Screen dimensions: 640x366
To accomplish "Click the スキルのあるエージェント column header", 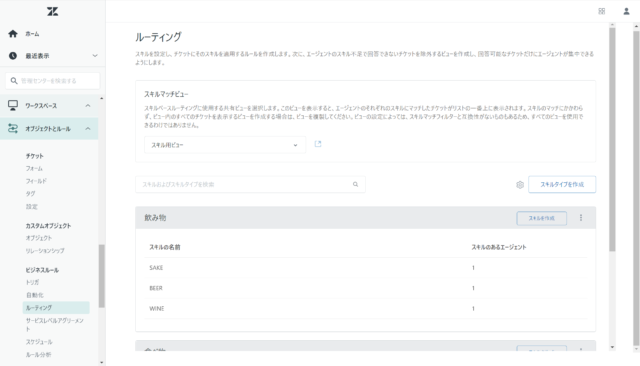I will point(499,247).
